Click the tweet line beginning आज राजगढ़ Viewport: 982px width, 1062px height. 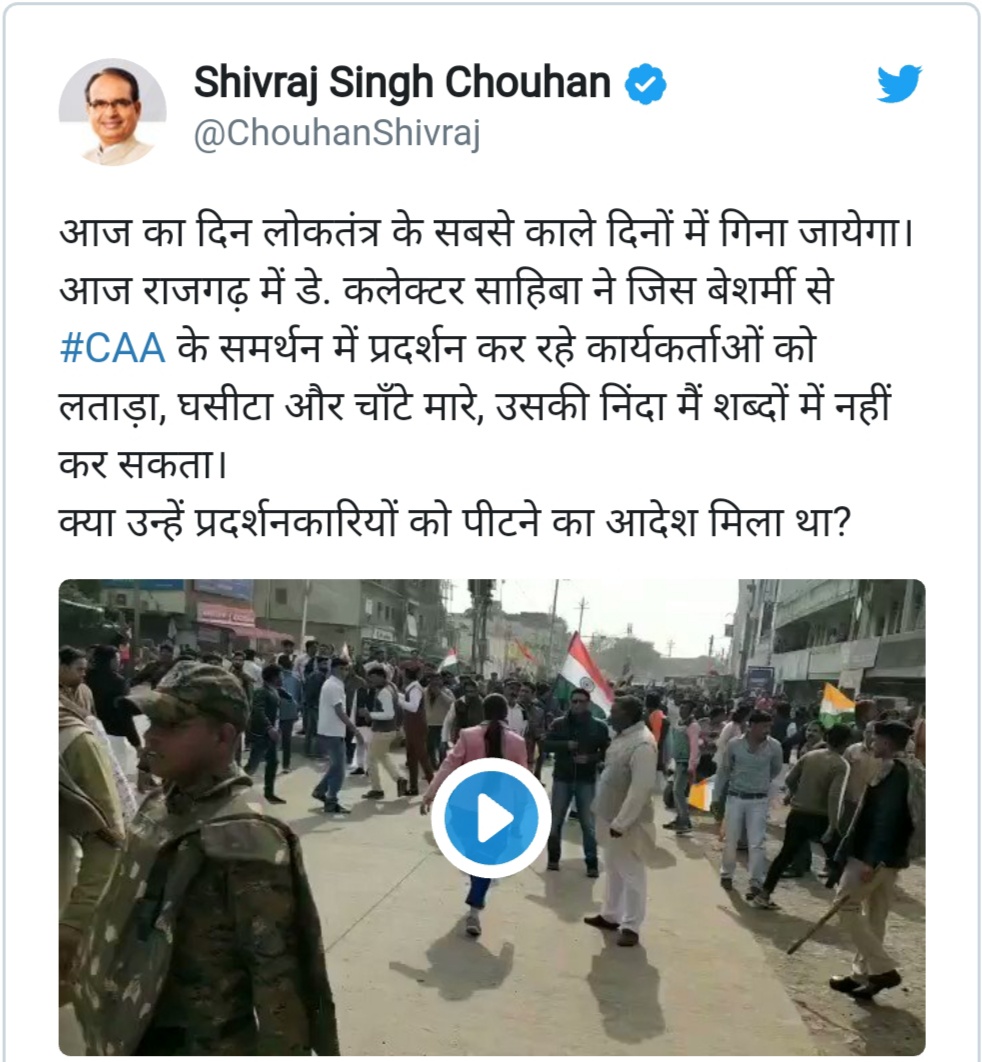click(x=446, y=290)
